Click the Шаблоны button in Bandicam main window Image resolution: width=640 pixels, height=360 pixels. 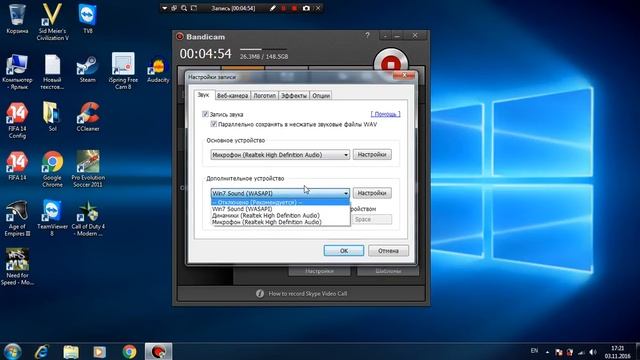point(388,271)
